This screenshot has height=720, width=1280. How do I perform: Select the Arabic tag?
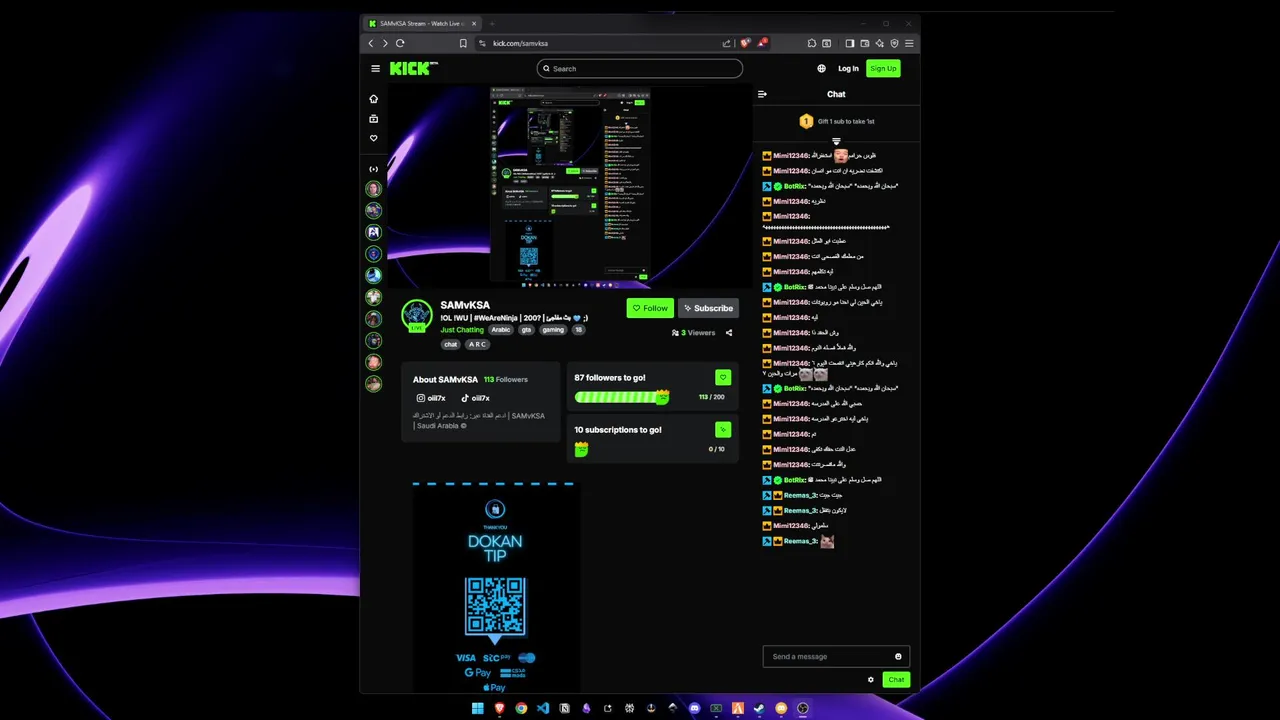pyautogui.click(x=501, y=330)
